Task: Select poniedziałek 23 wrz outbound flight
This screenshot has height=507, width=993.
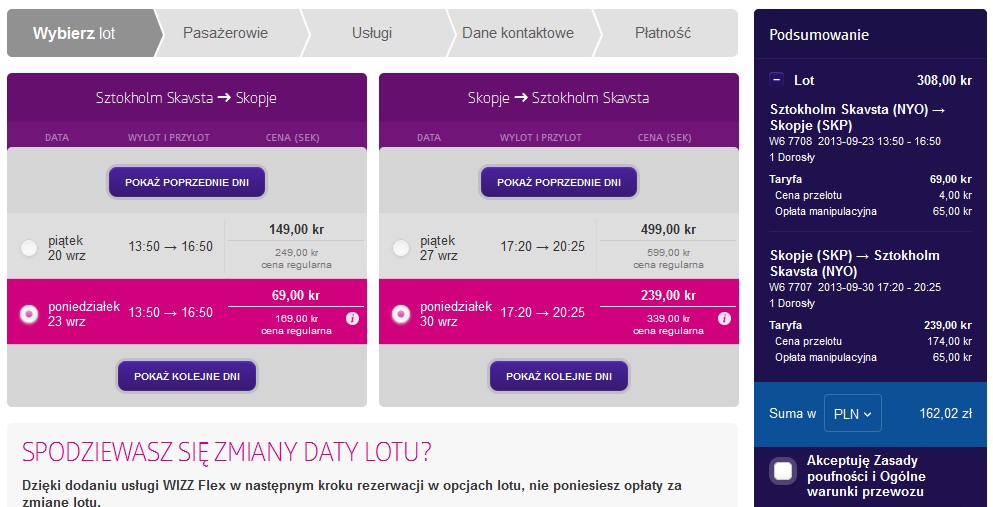Action: [28, 314]
